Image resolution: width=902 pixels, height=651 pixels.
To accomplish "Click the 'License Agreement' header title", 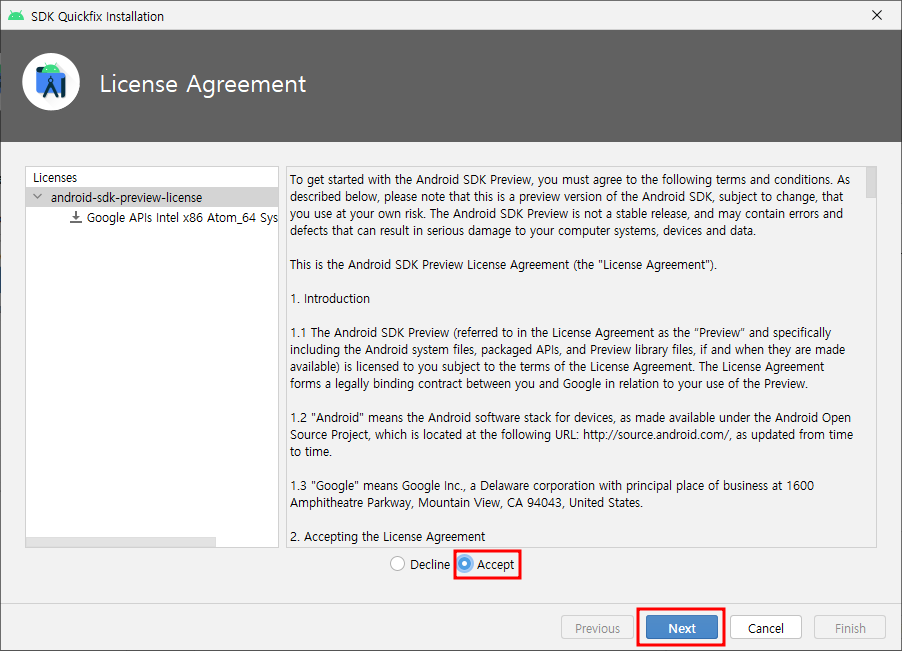I will (202, 84).
